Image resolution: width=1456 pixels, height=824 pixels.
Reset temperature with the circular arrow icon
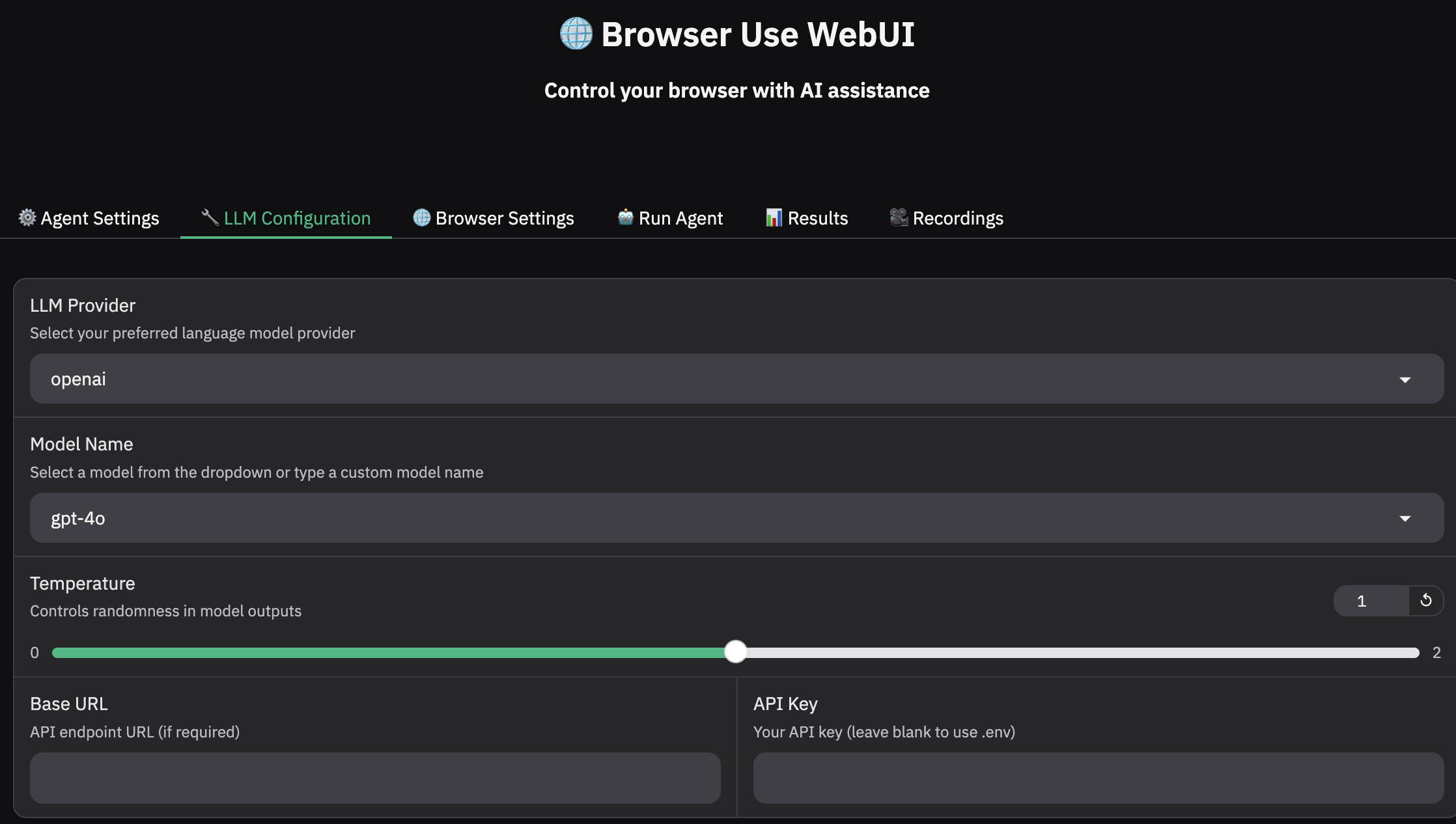[1425, 600]
